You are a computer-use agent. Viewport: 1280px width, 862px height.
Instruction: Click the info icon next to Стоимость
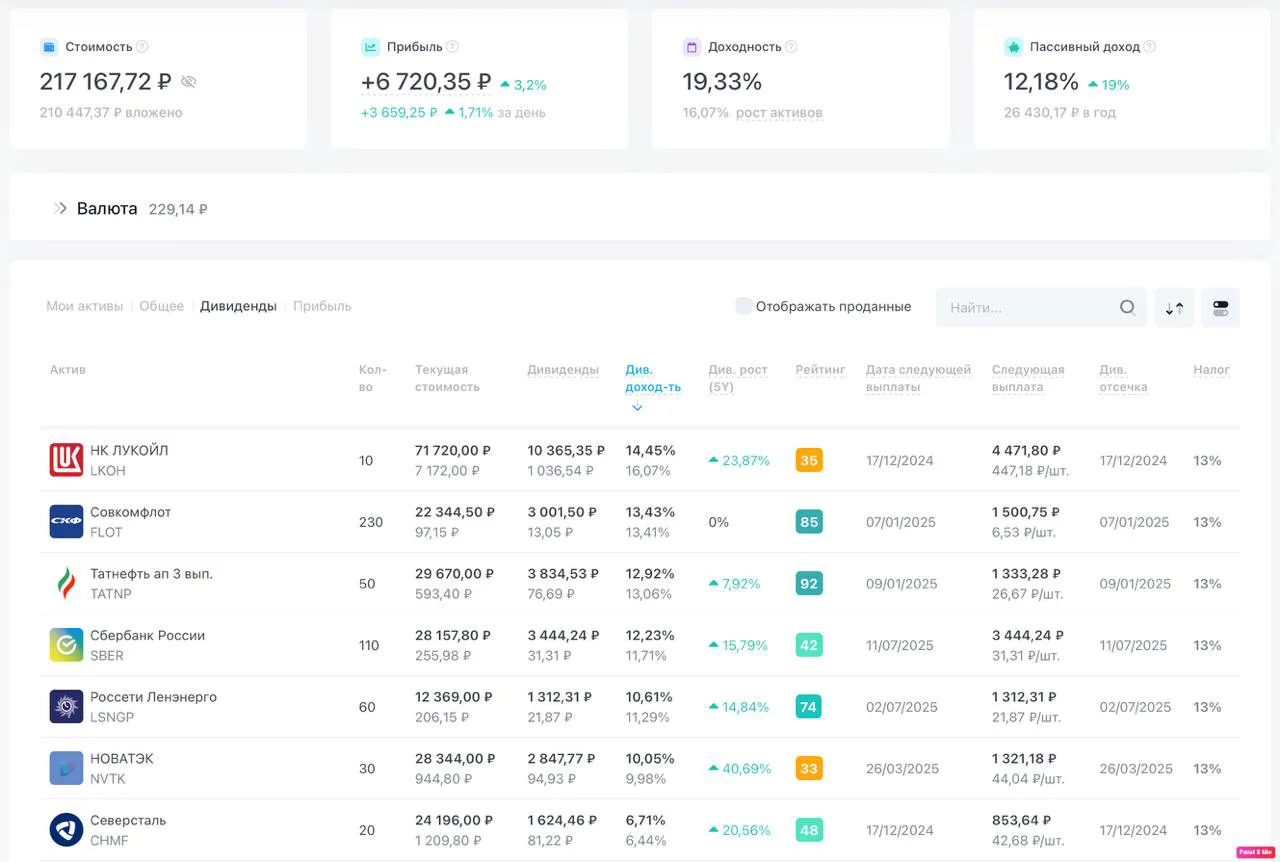tap(142, 47)
